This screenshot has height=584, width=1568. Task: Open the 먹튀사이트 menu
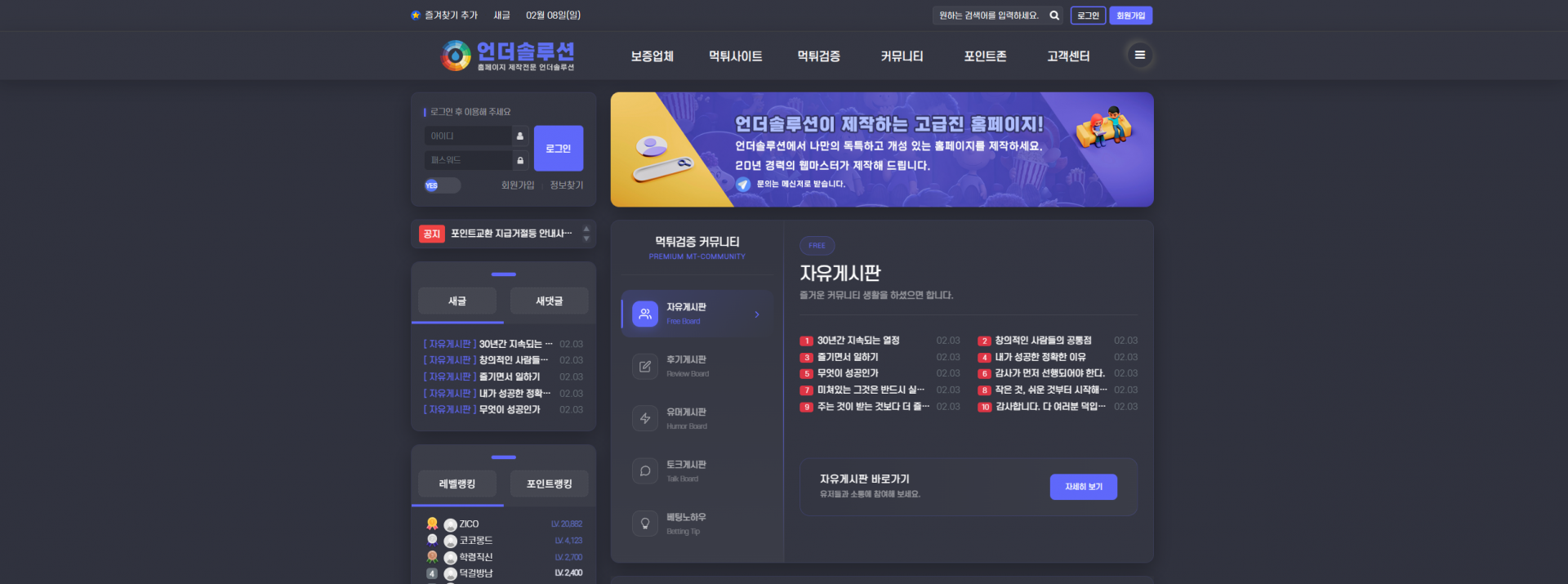click(x=735, y=56)
